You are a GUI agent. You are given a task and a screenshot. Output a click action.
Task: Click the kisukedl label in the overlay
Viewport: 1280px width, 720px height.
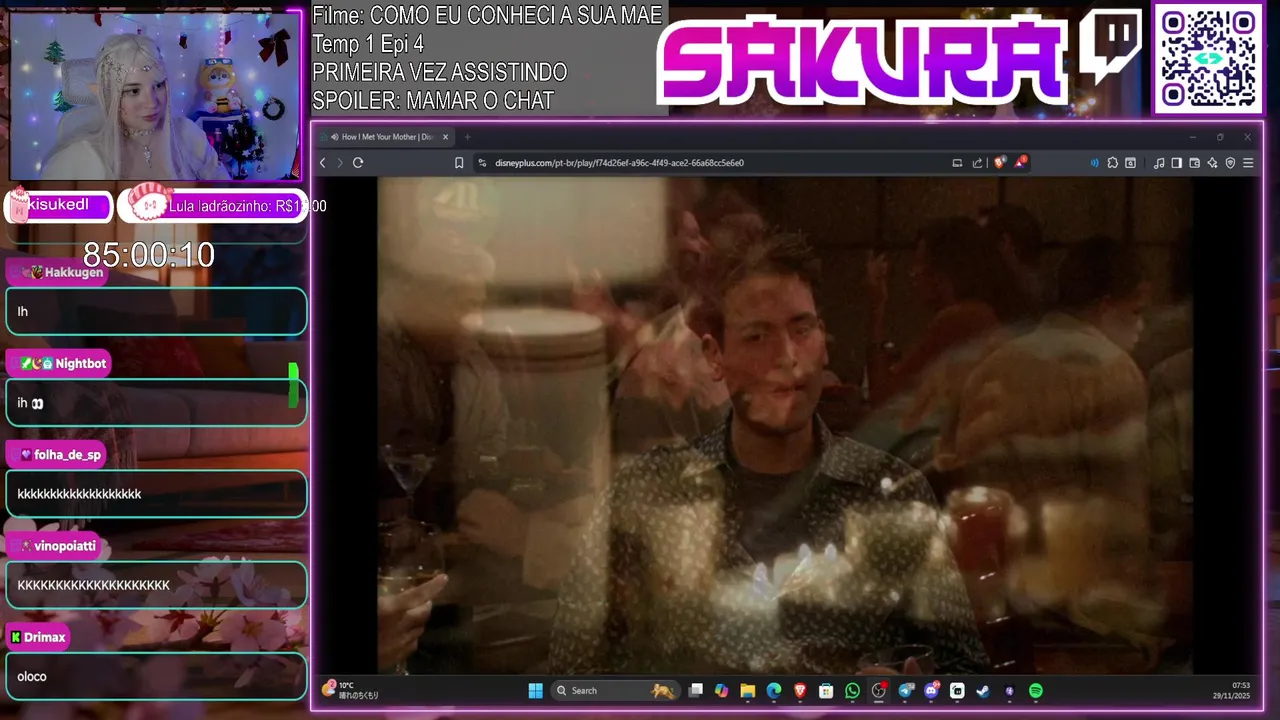tap(58, 205)
